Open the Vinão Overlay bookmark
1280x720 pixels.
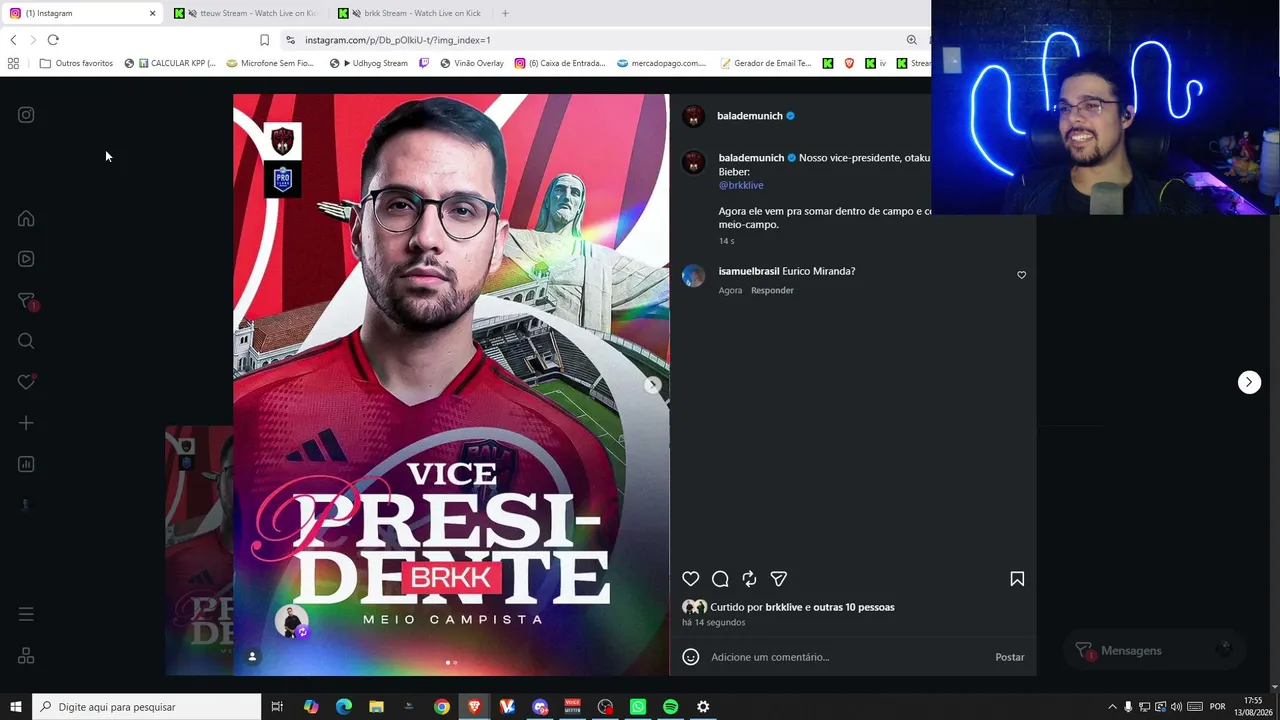(x=470, y=63)
